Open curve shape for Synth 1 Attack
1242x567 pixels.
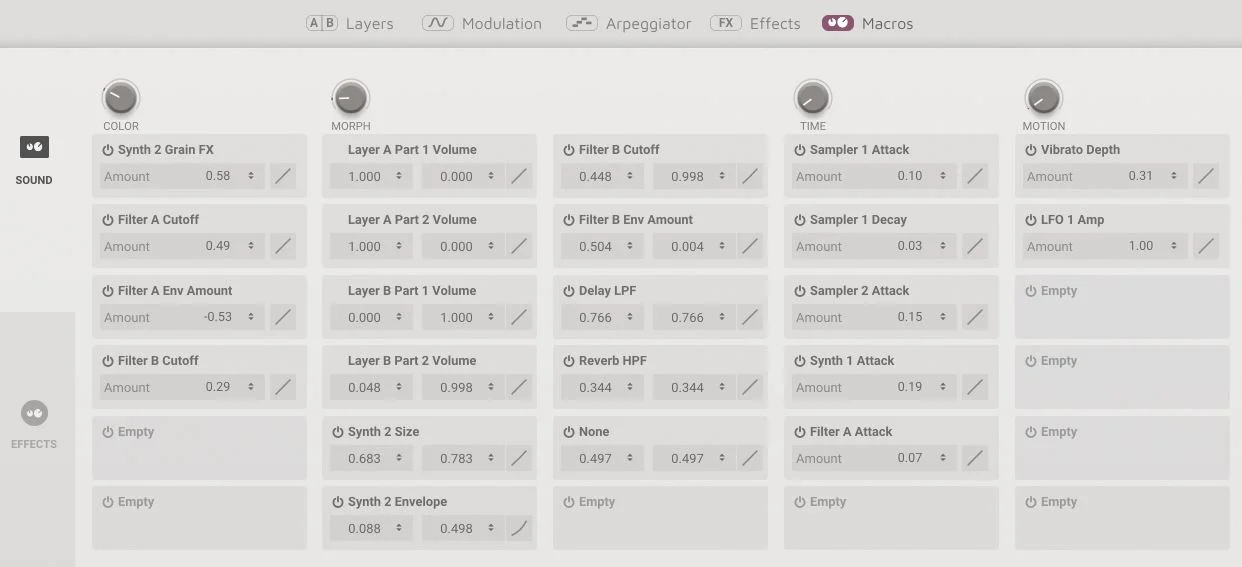pyautogui.click(x=975, y=387)
